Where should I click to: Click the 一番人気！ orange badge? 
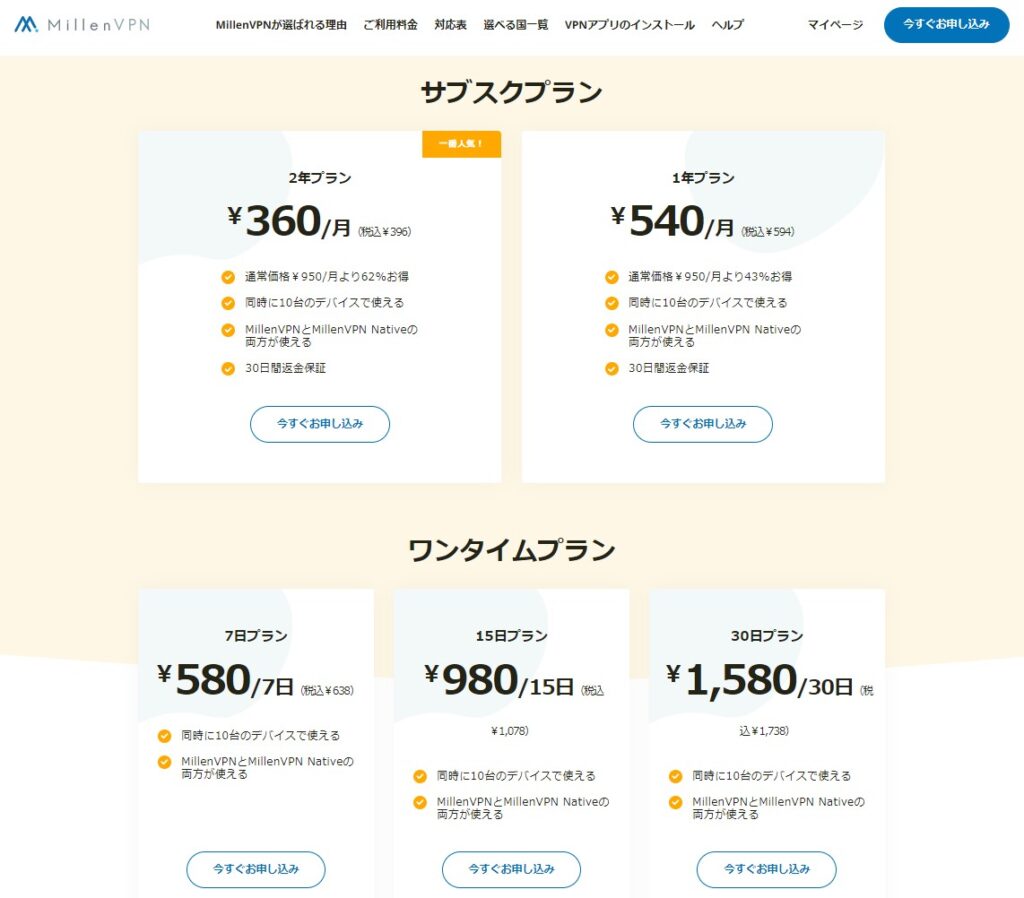pos(461,144)
